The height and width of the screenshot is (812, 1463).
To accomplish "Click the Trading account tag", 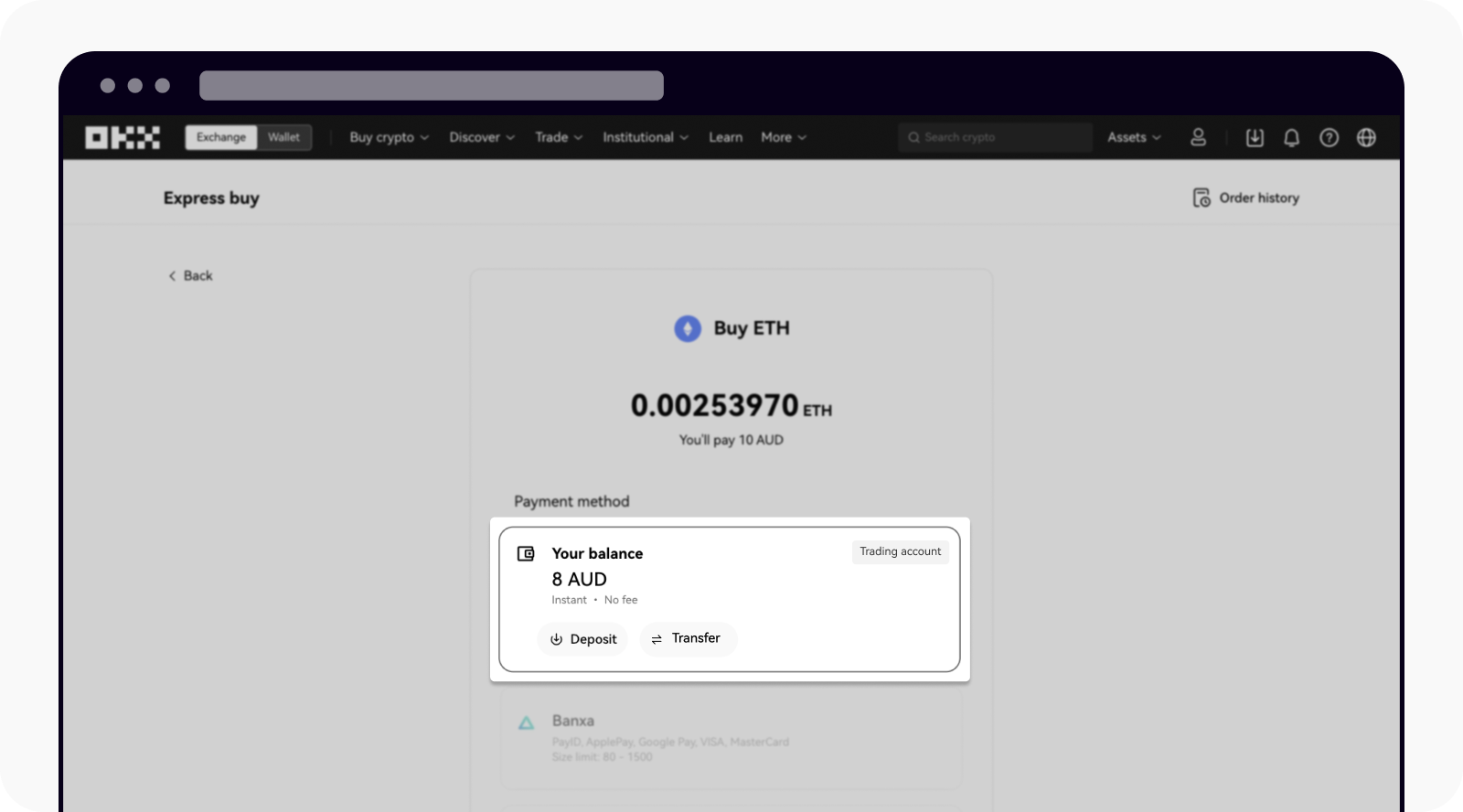I will tap(901, 551).
